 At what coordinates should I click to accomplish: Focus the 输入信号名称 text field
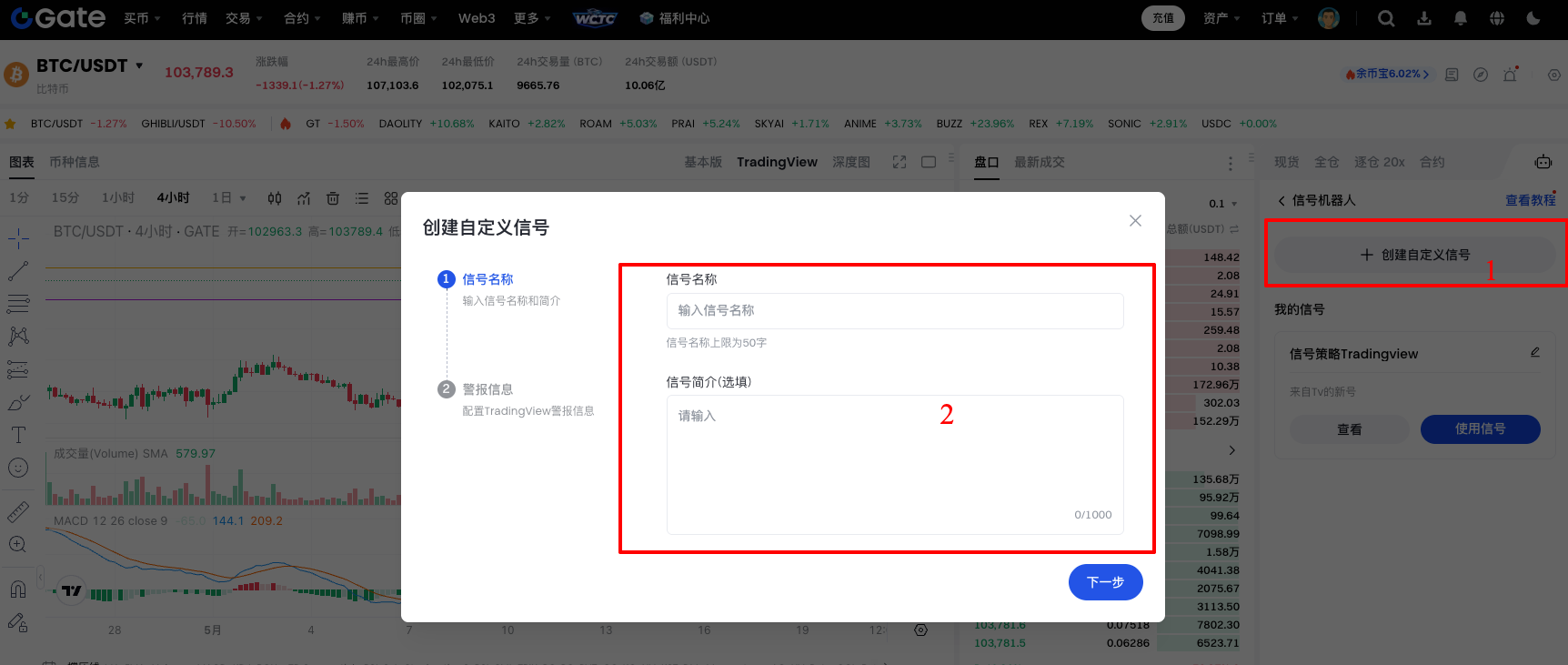pyautogui.click(x=894, y=311)
